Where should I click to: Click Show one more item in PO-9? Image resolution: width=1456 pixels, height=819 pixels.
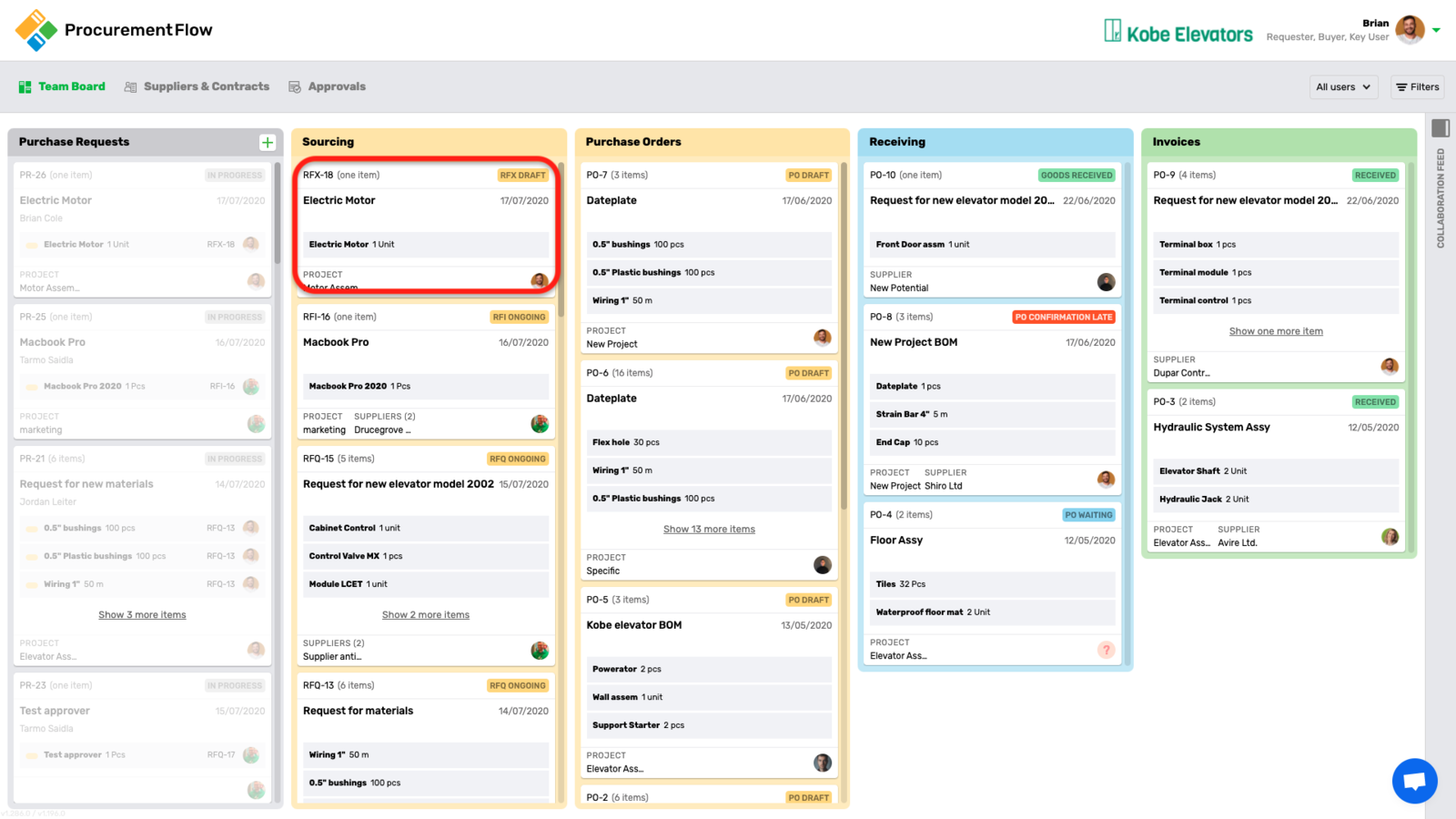pos(1276,331)
